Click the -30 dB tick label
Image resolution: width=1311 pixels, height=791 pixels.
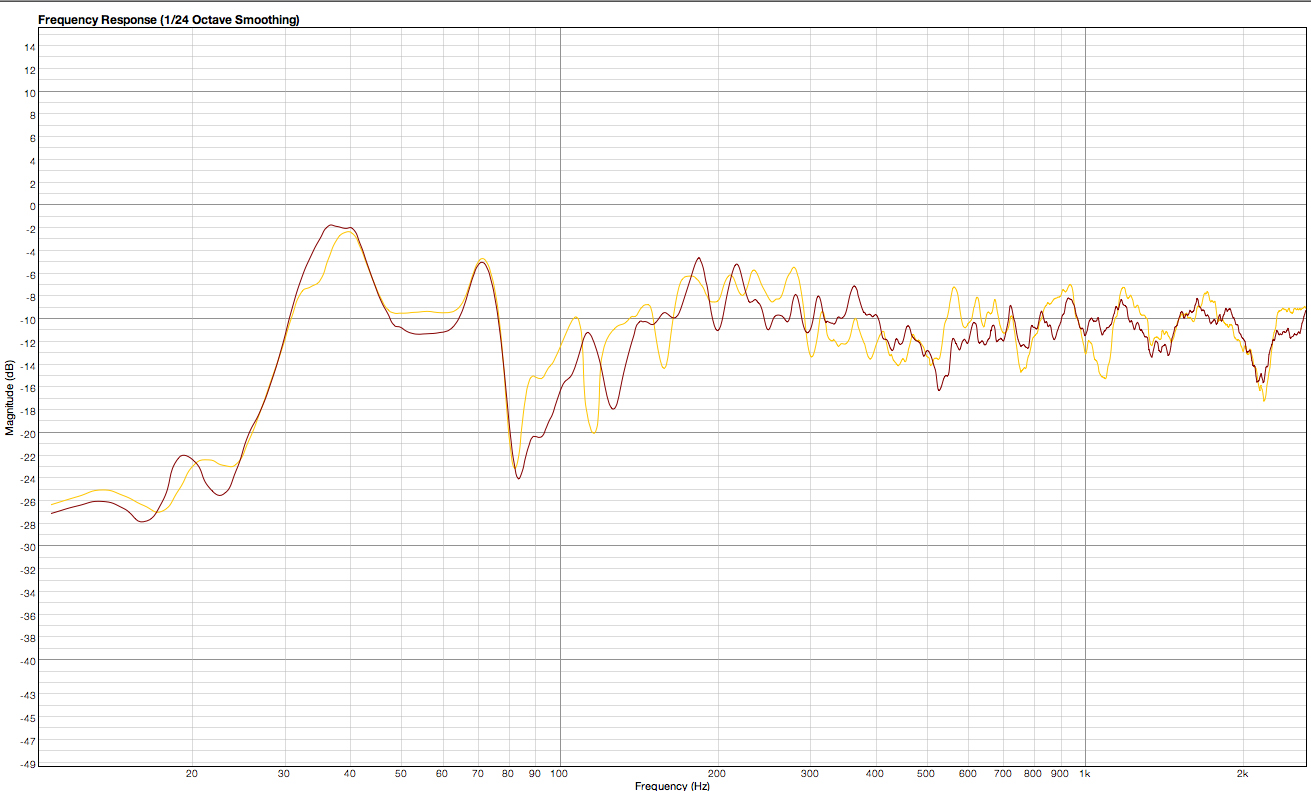[x=29, y=547]
